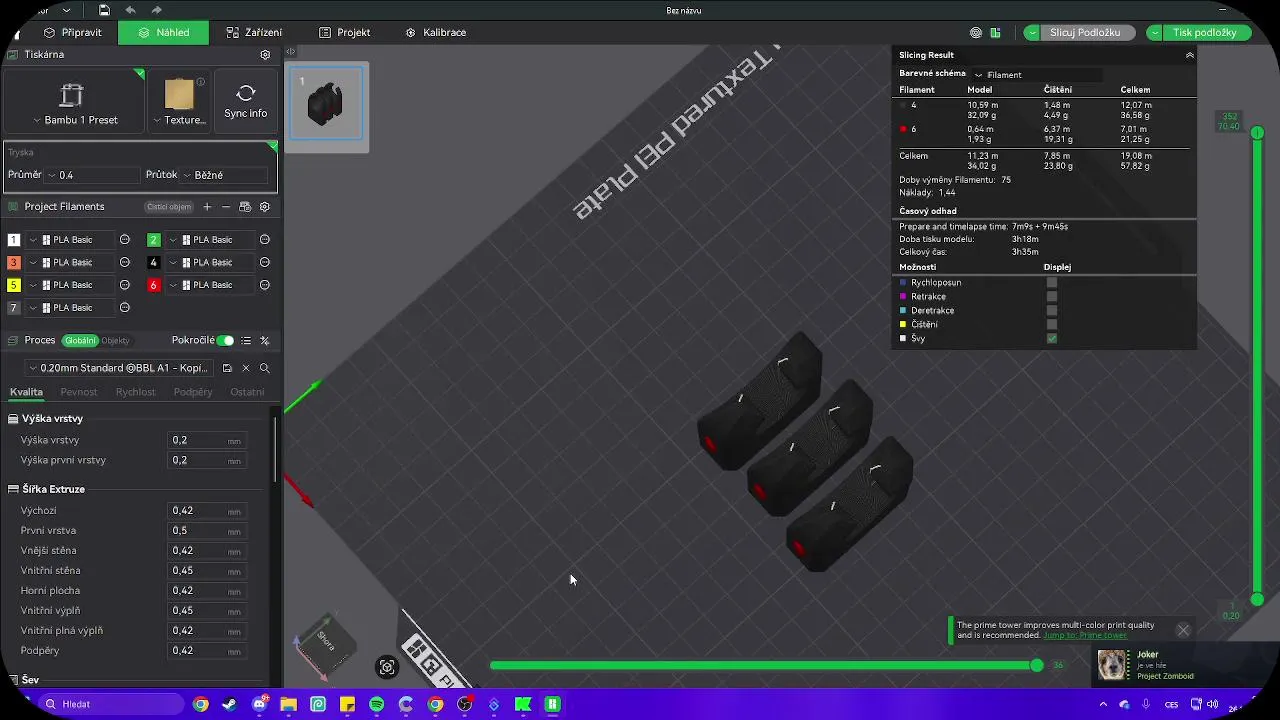Open the Kalibrace tab
This screenshot has width=1280, height=720.
[435, 33]
